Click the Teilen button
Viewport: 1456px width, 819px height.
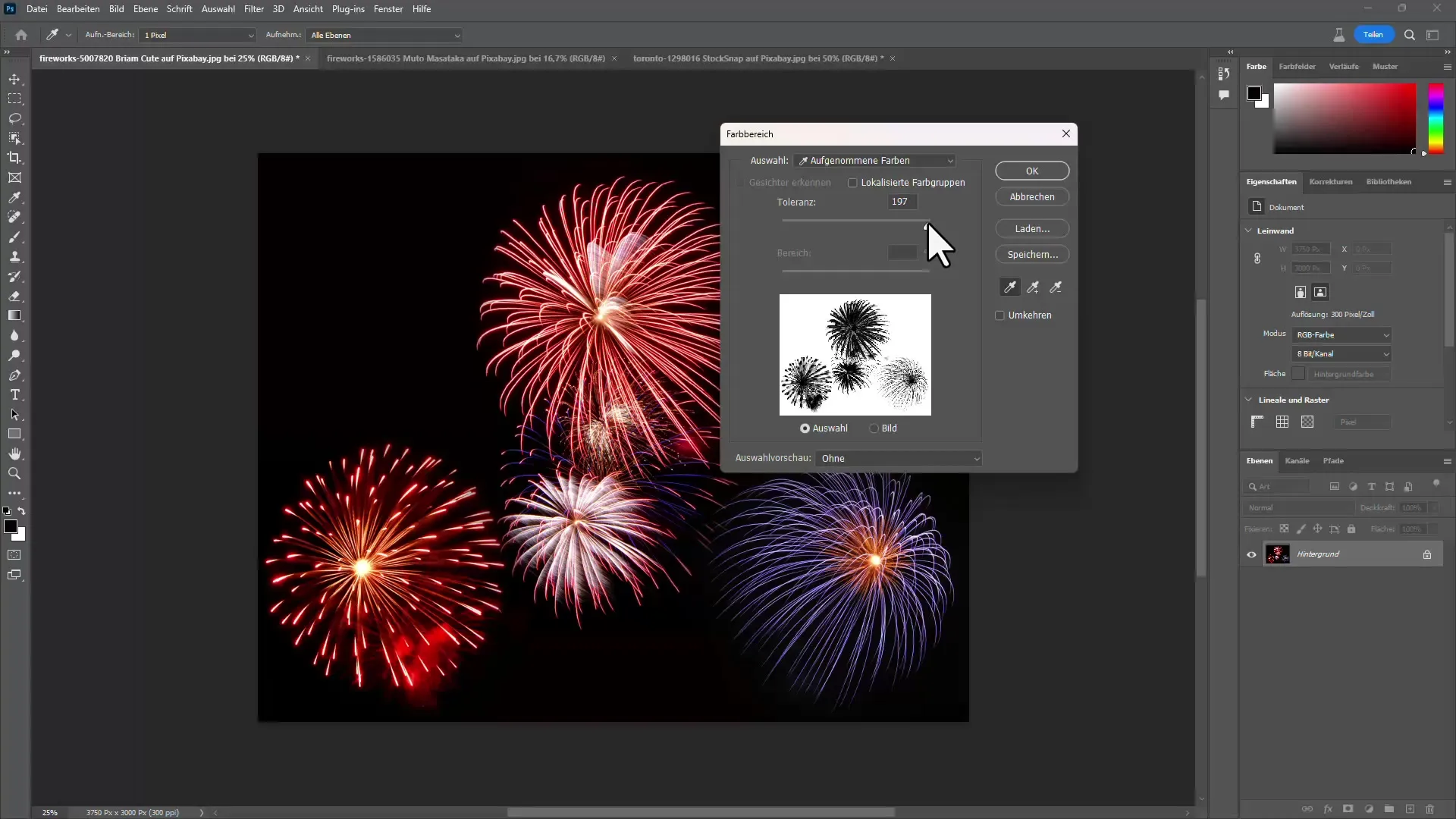pos(1373,35)
